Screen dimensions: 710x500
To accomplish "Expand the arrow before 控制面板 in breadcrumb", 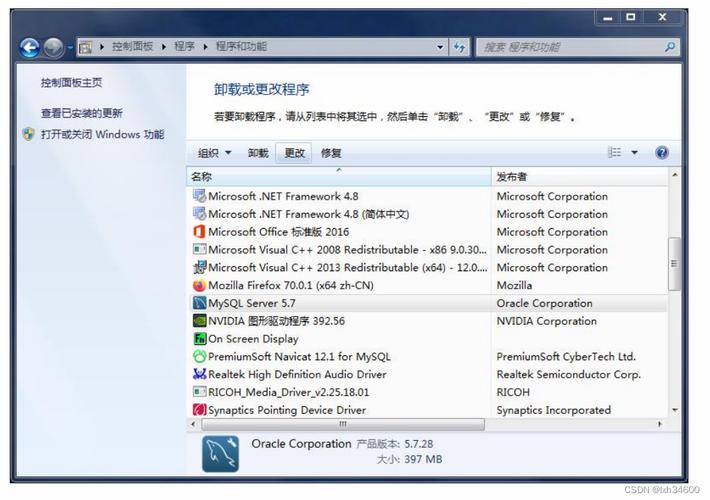I will click(102, 47).
